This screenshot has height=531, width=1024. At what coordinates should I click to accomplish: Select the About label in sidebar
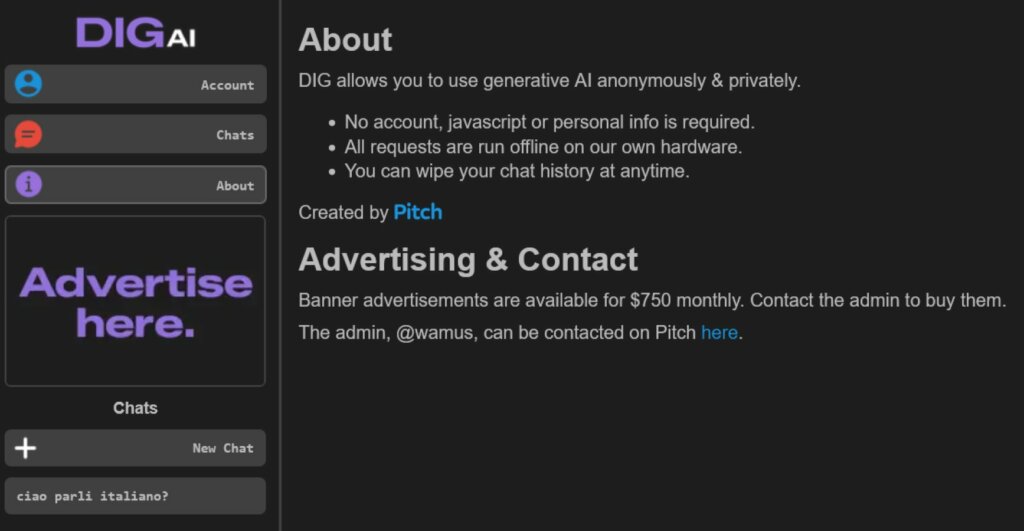coord(235,185)
